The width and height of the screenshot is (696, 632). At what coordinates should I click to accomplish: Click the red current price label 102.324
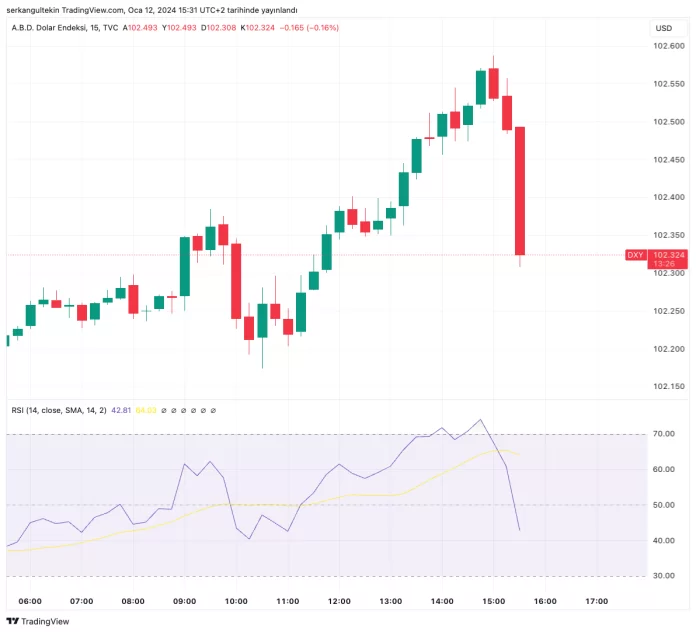(x=667, y=255)
